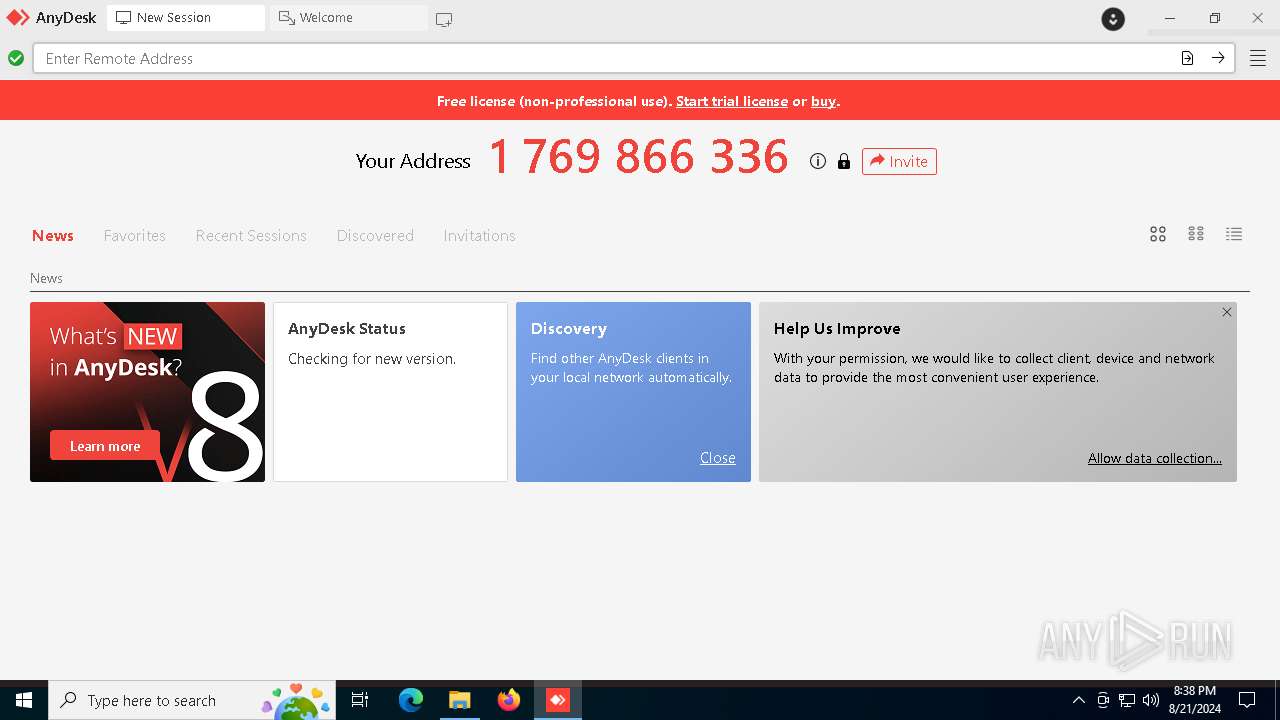1280x720 pixels.
Task: Open Task View on the taskbar
Action: 360,700
